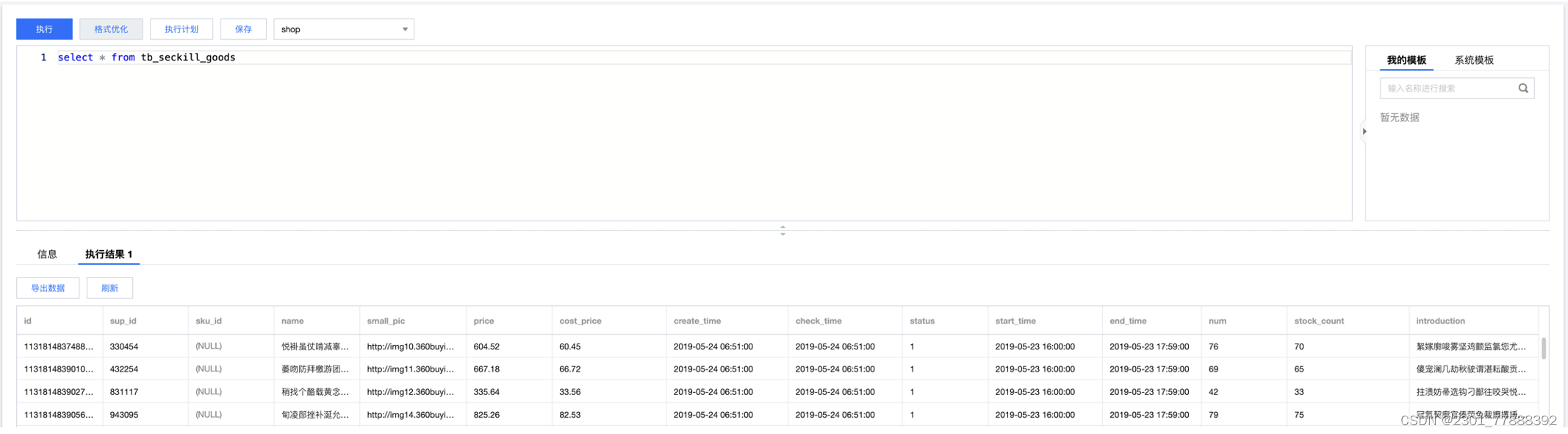Open the 执行计划 execution plan
The width and height of the screenshot is (1568, 434).
pyautogui.click(x=181, y=29)
